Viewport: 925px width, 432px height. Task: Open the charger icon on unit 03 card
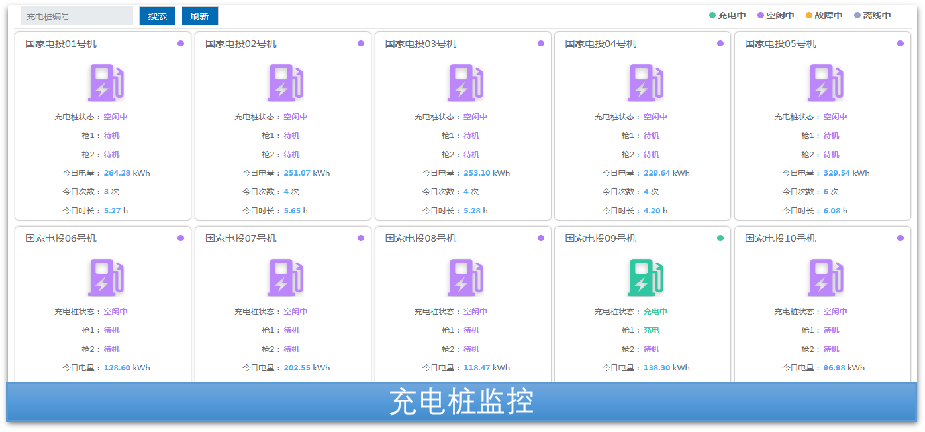465,83
